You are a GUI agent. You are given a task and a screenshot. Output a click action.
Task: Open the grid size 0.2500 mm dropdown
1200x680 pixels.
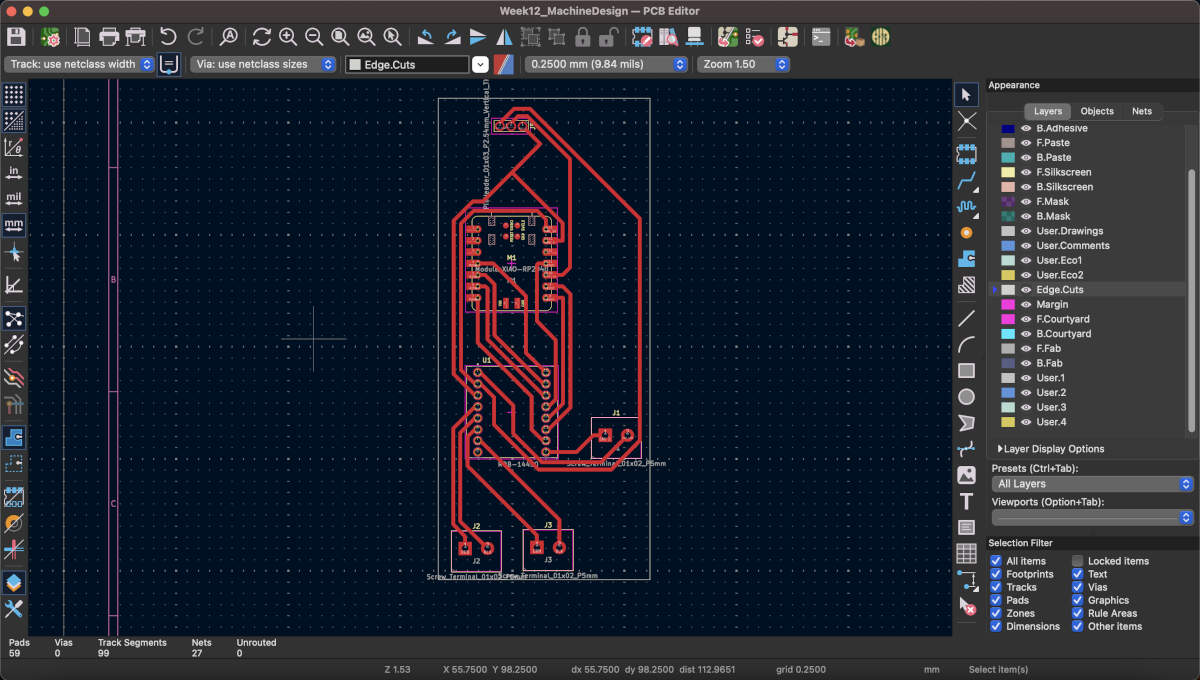click(x=608, y=64)
